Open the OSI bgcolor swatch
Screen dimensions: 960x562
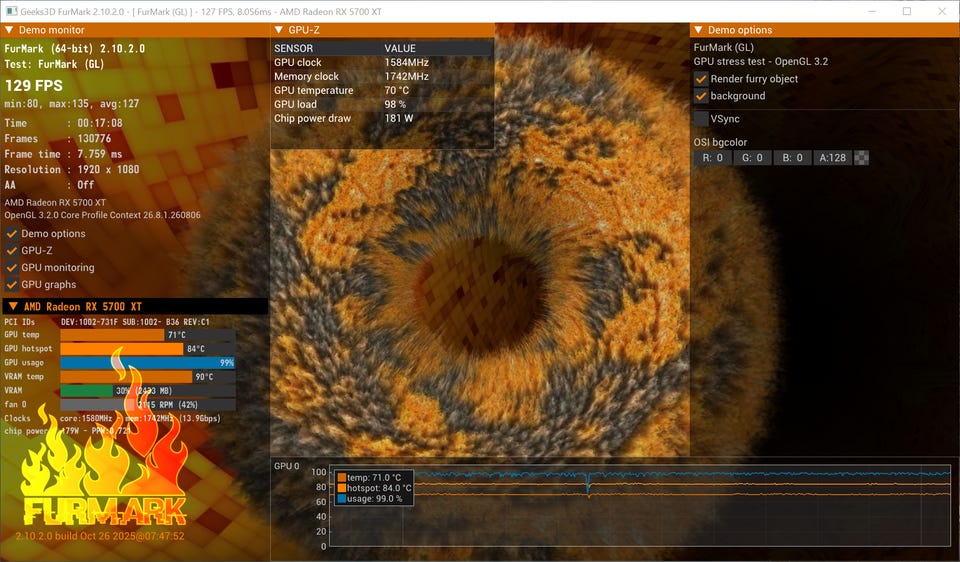861,158
